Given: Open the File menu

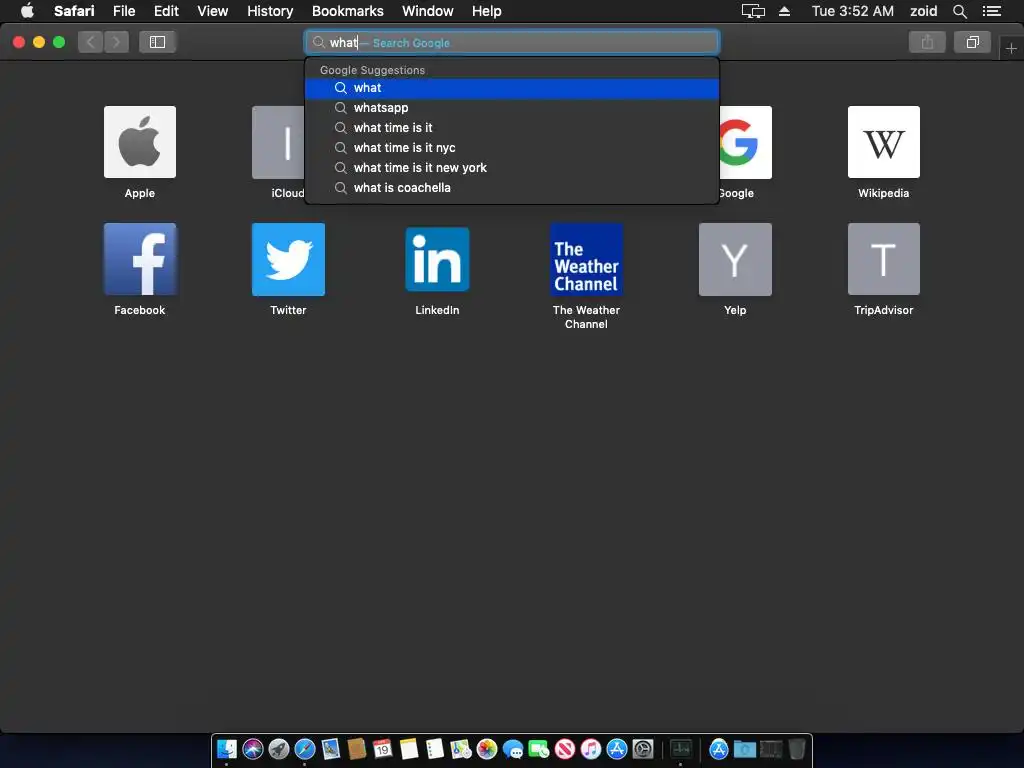Looking at the screenshot, I should 124,11.
